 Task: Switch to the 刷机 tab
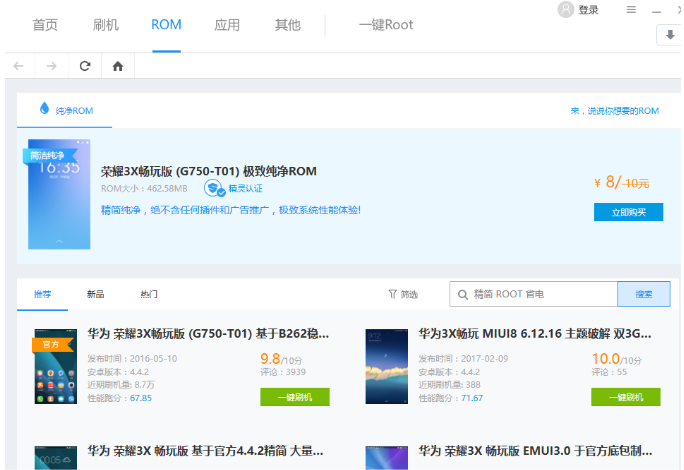[x=106, y=25]
